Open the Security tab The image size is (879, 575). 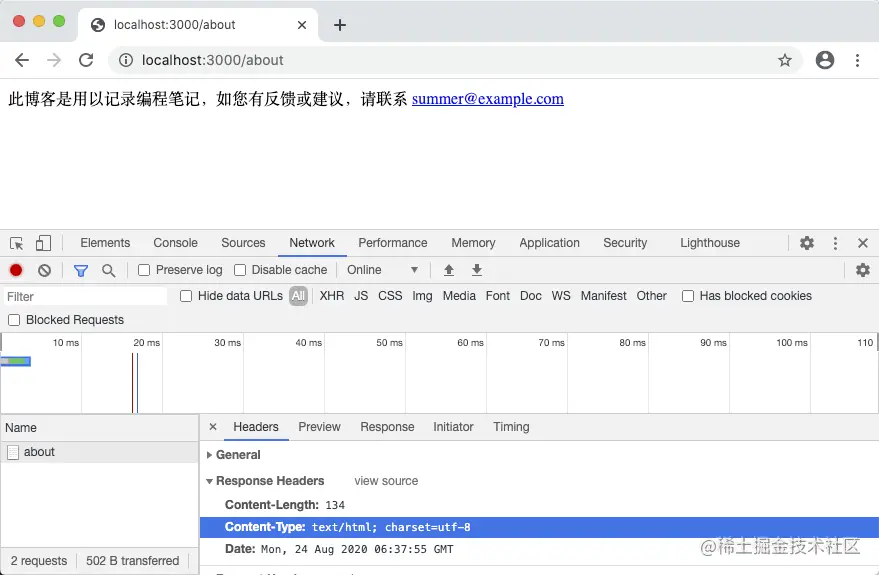625,243
